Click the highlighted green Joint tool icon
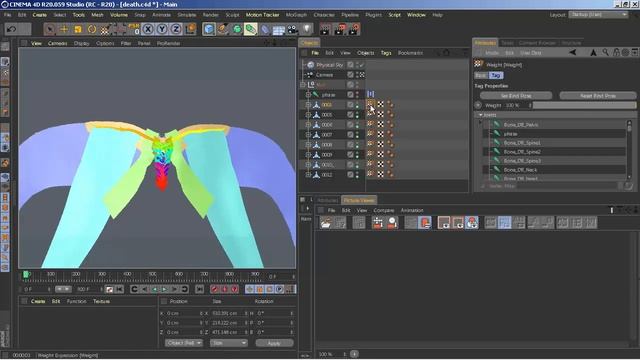The image size is (640, 360). [251, 29]
